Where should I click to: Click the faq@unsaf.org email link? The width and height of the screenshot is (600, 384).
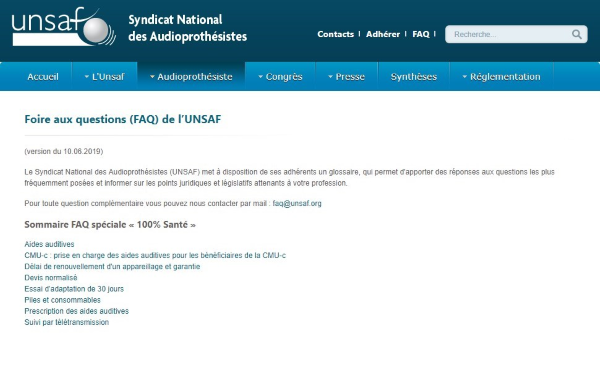click(x=297, y=203)
